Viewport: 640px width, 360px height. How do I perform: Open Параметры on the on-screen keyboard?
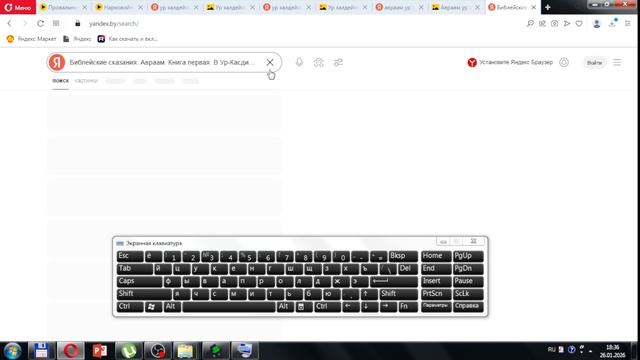(x=436, y=307)
